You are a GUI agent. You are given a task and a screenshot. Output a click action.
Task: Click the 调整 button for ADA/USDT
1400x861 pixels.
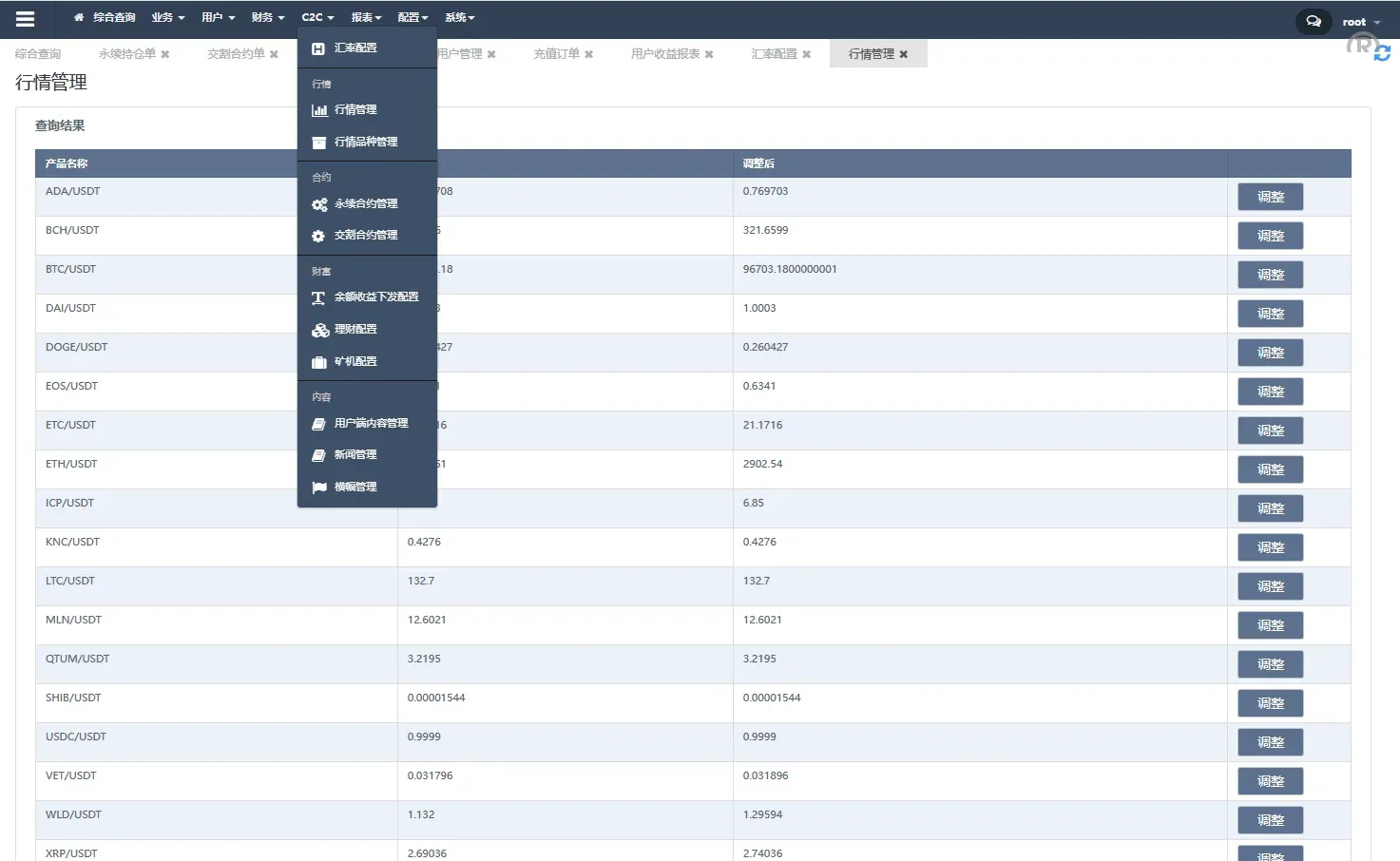(x=1270, y=196)
